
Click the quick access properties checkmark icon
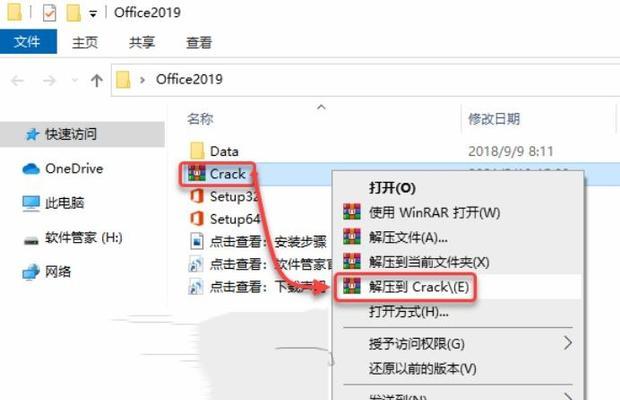coord(49,13)
